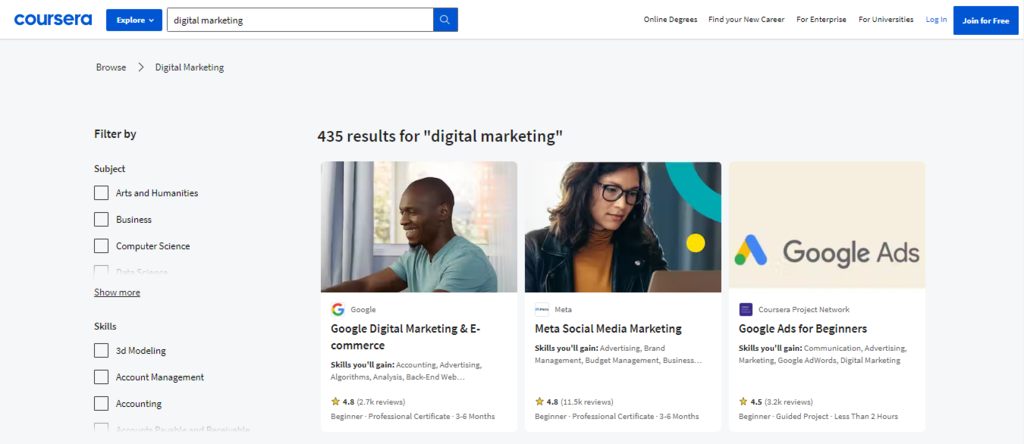Expand subjects with Show more
The image size is (1024, 444).
pos(117,292)
